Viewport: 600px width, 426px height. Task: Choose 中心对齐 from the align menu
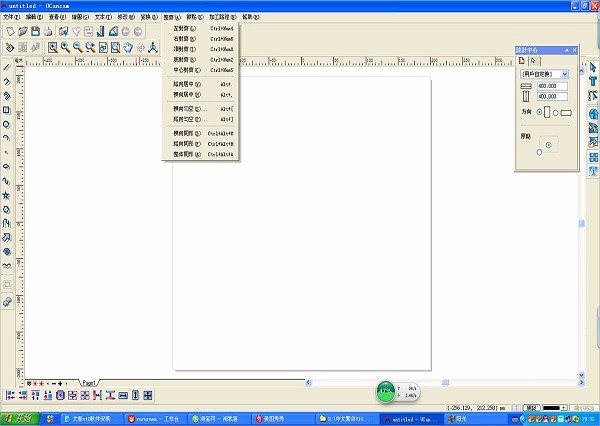[x=192, y=70]
